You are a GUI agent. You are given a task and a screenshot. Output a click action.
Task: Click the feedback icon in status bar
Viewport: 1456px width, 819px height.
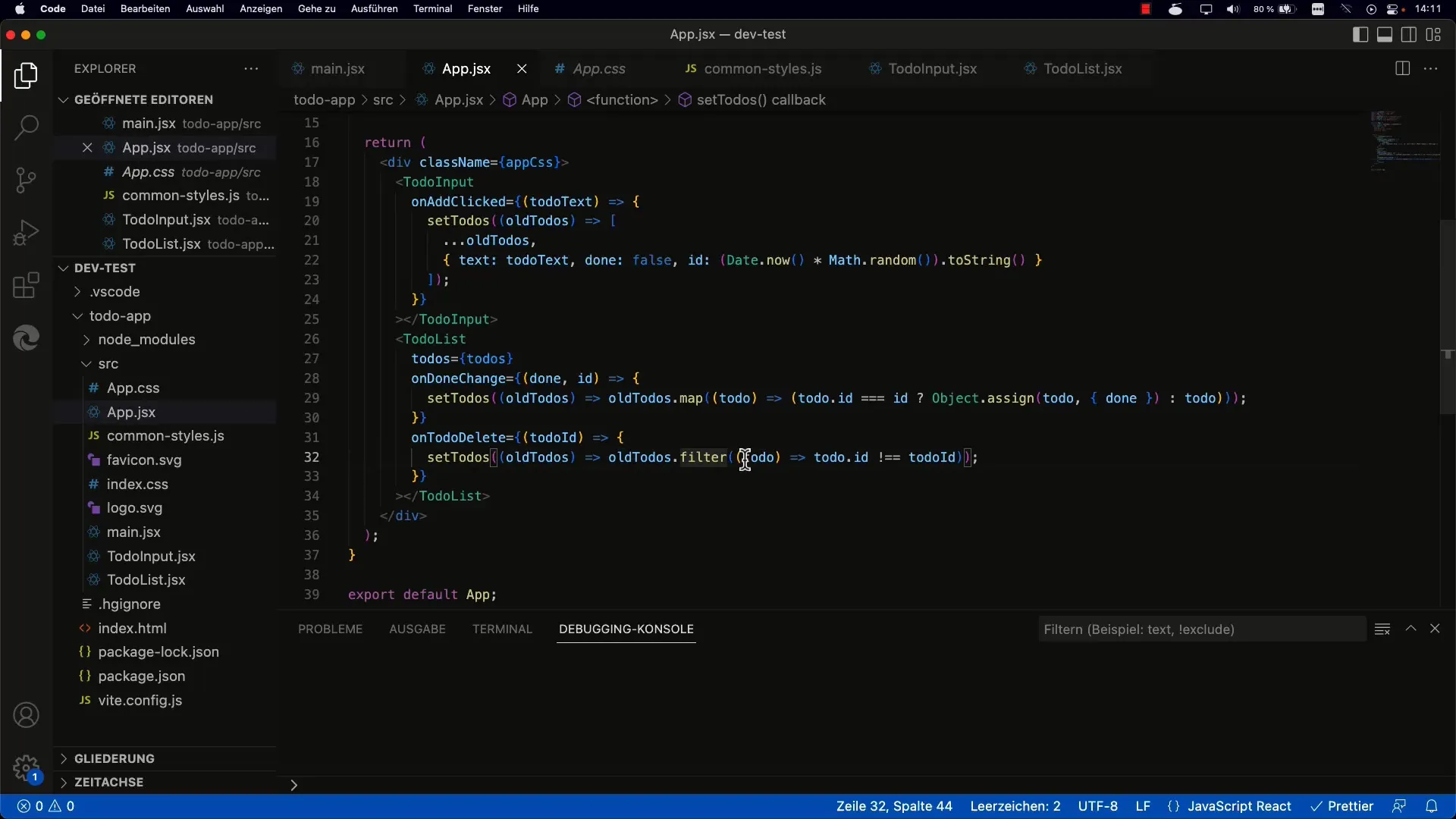[1399, 806]
